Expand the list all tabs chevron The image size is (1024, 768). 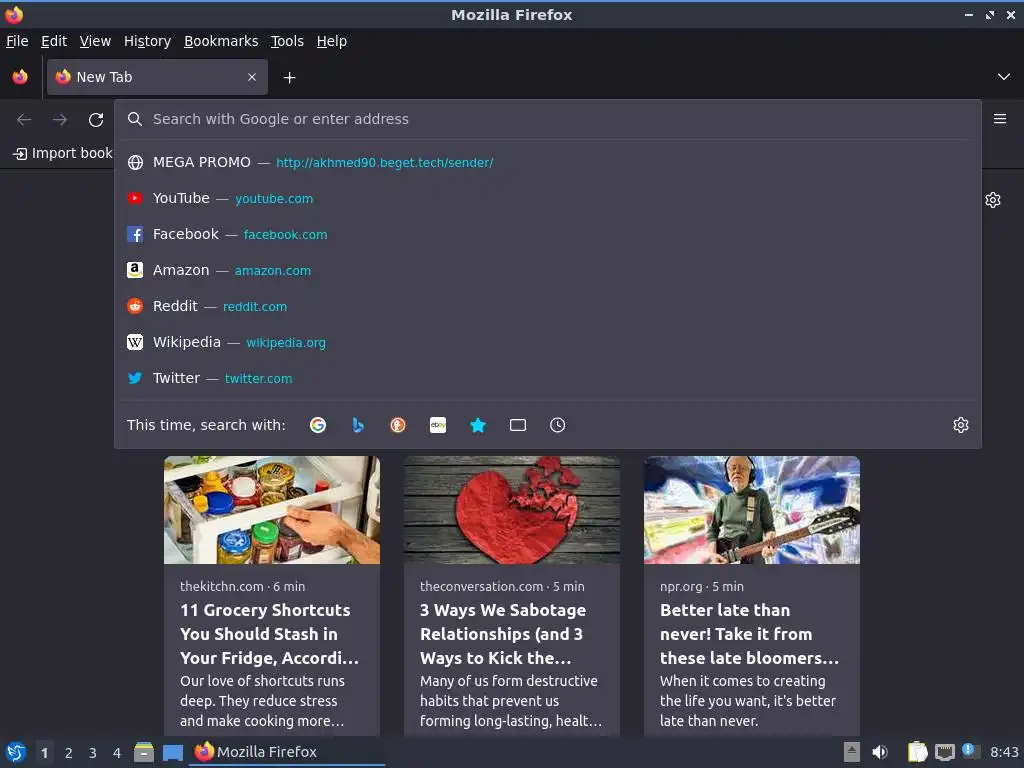click(x=1004, y=77)
